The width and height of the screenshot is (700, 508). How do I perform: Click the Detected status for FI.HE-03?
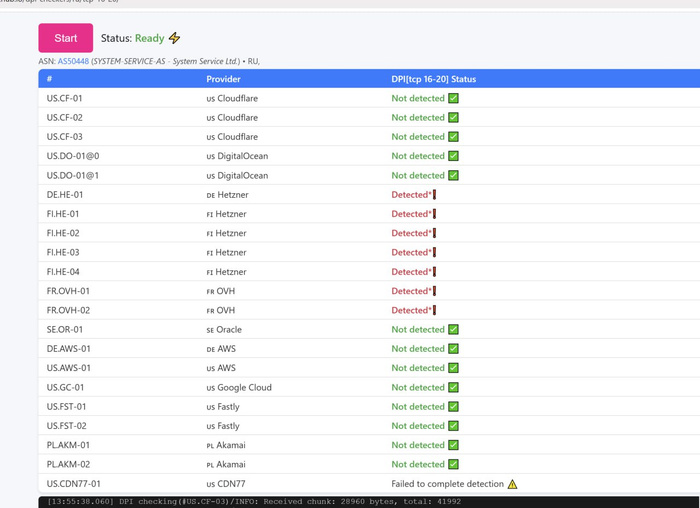[x=409, y=252]
